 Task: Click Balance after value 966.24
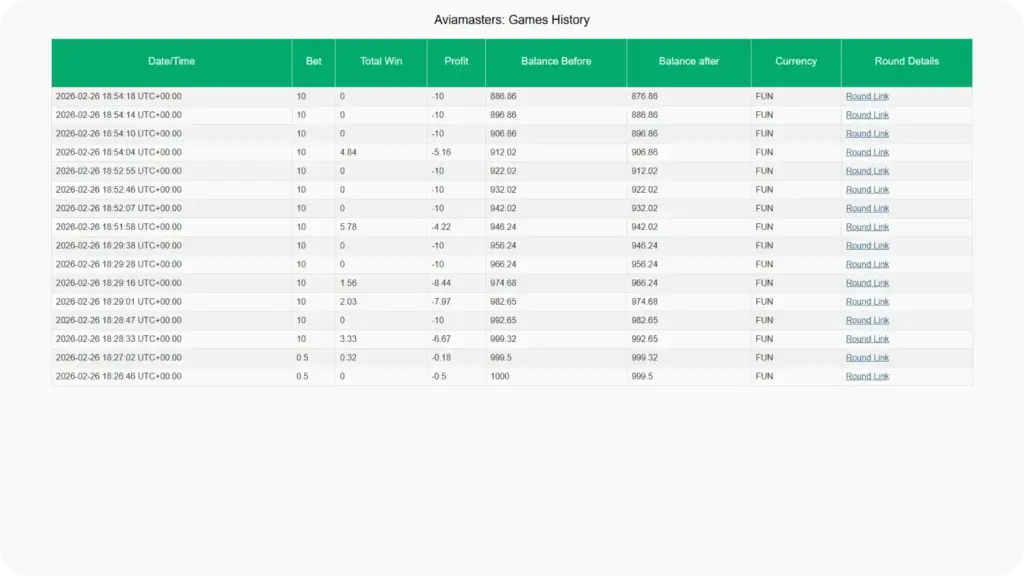point(645,283)
